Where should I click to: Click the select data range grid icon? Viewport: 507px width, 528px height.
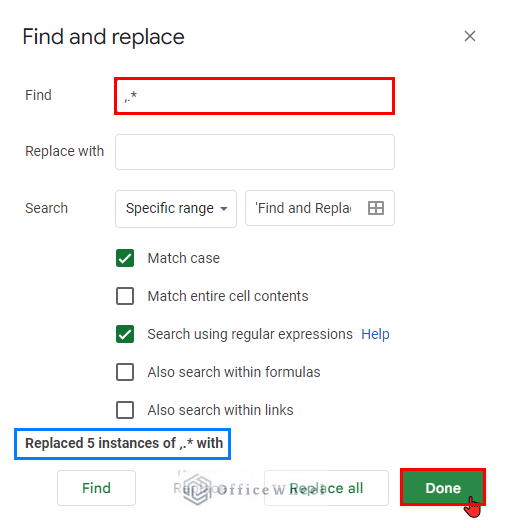(376, 208)
